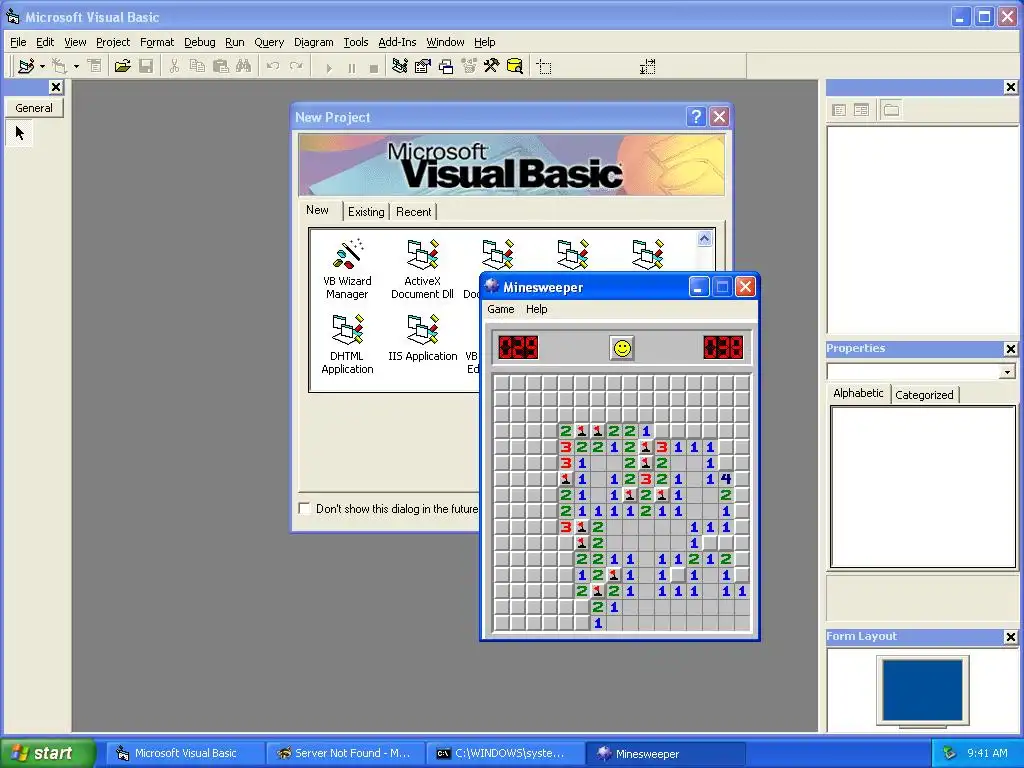This screenshot has height=768, width=1024.
Task: Select the DHTML Application project icon
Action: [347, 344]
